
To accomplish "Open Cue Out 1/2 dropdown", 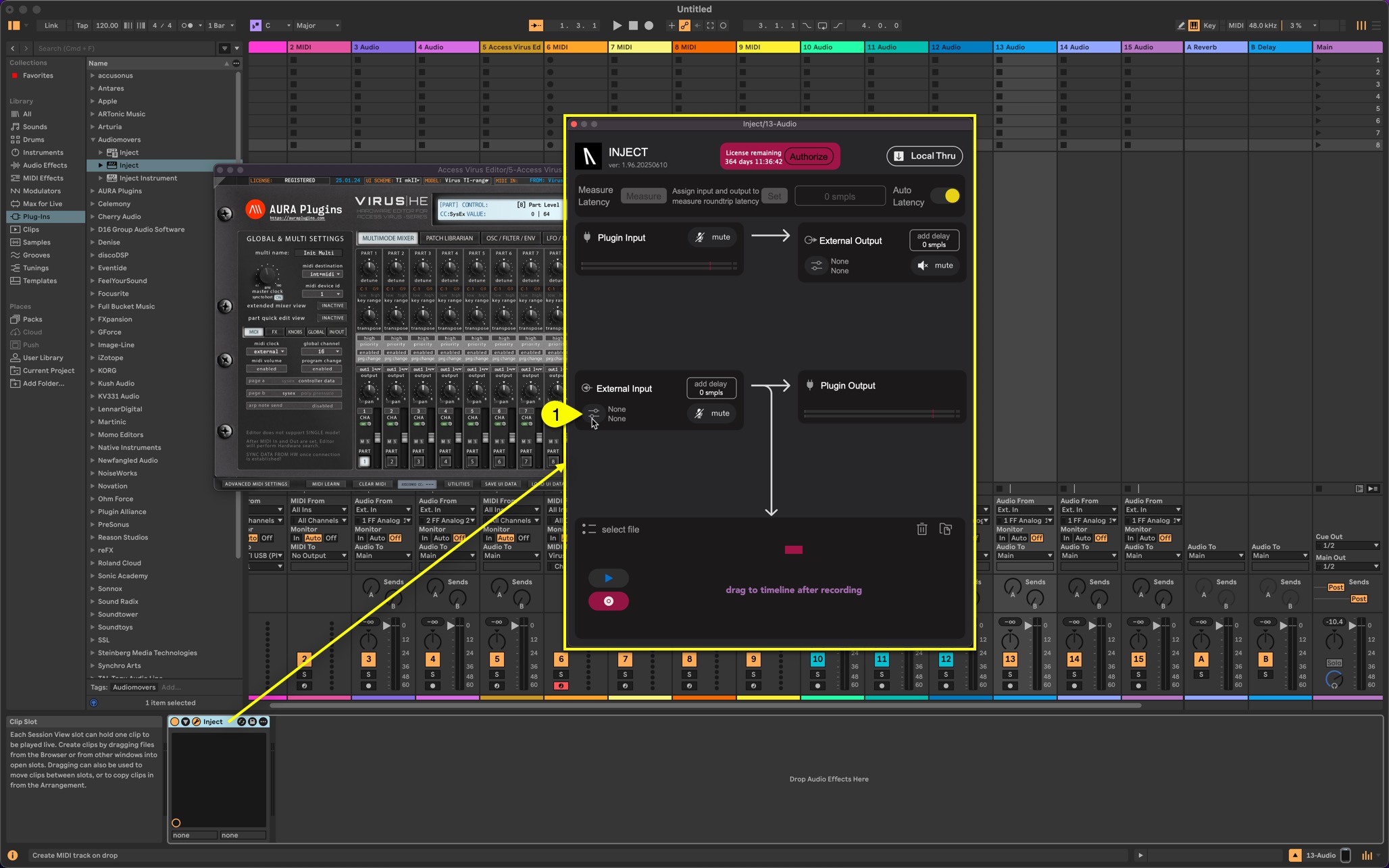I will click(x=1347, y=546).
